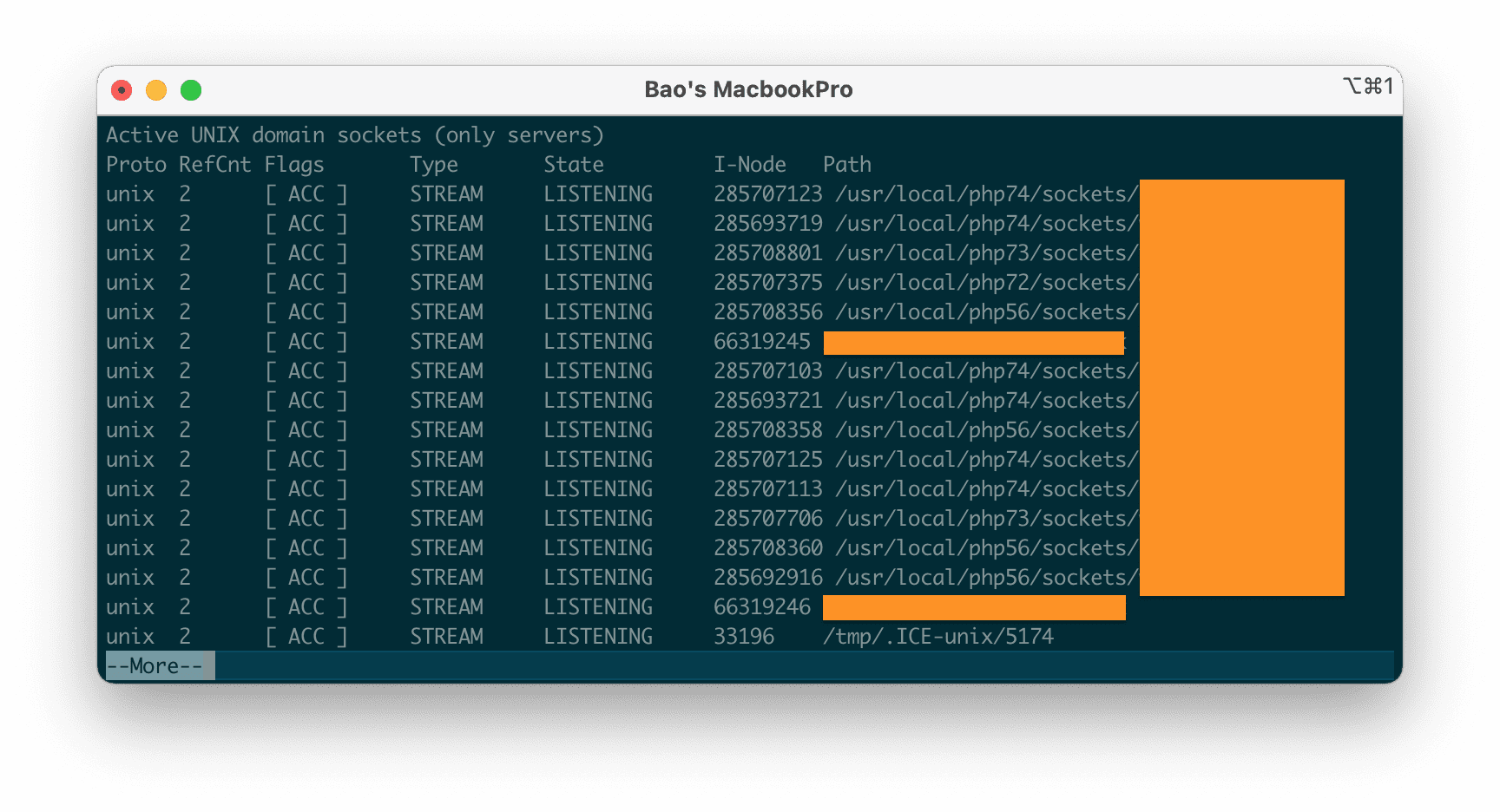The image size is (1500, 812).
Task: Select I-Node 285707123 in the first socket row
Action: coord(767,193)
